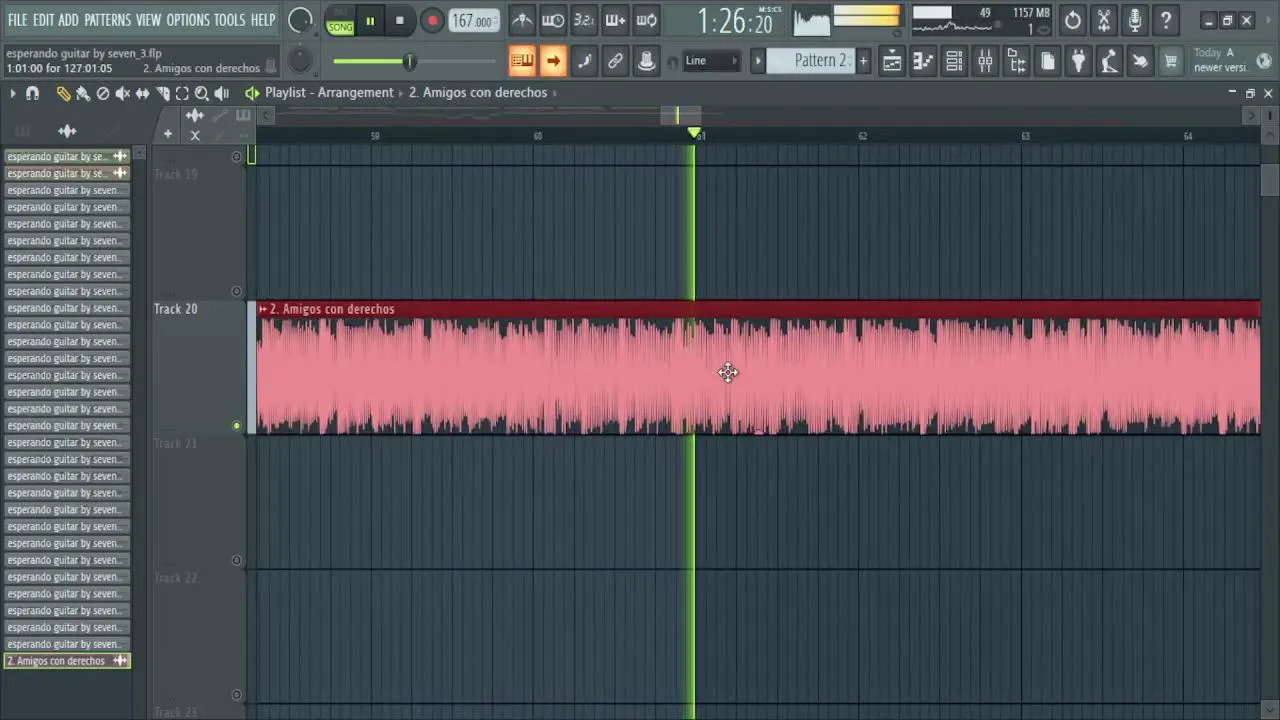Choose the Select tool with dashed box
The height and width of the screenshot is (720, 1280).
click(182, 93)
